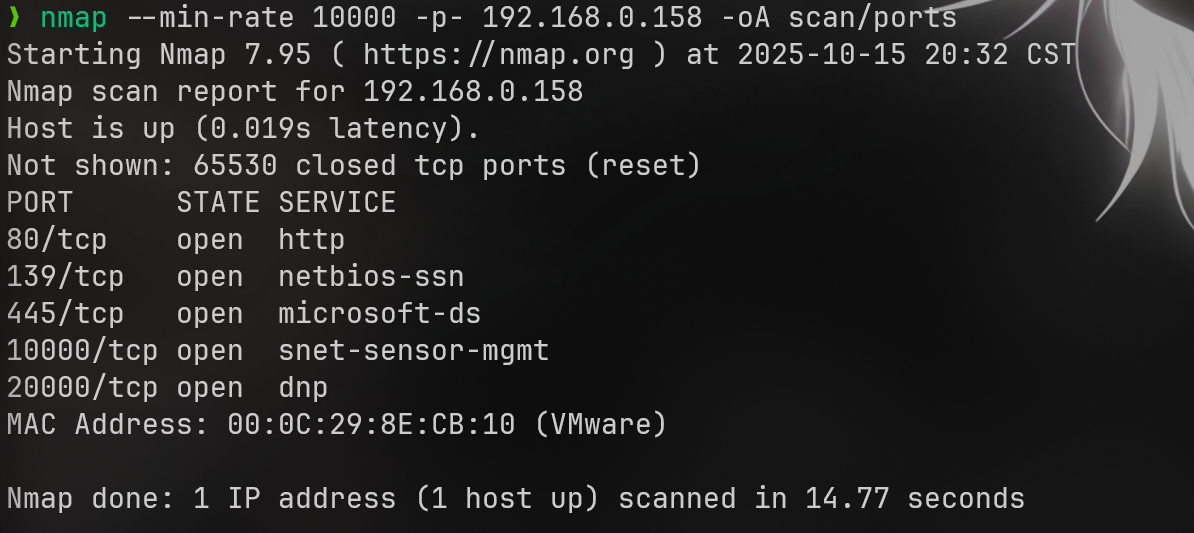Click the microsoft-ds service name
Viewport: 1194px width, 533px height.
[380, 314]
